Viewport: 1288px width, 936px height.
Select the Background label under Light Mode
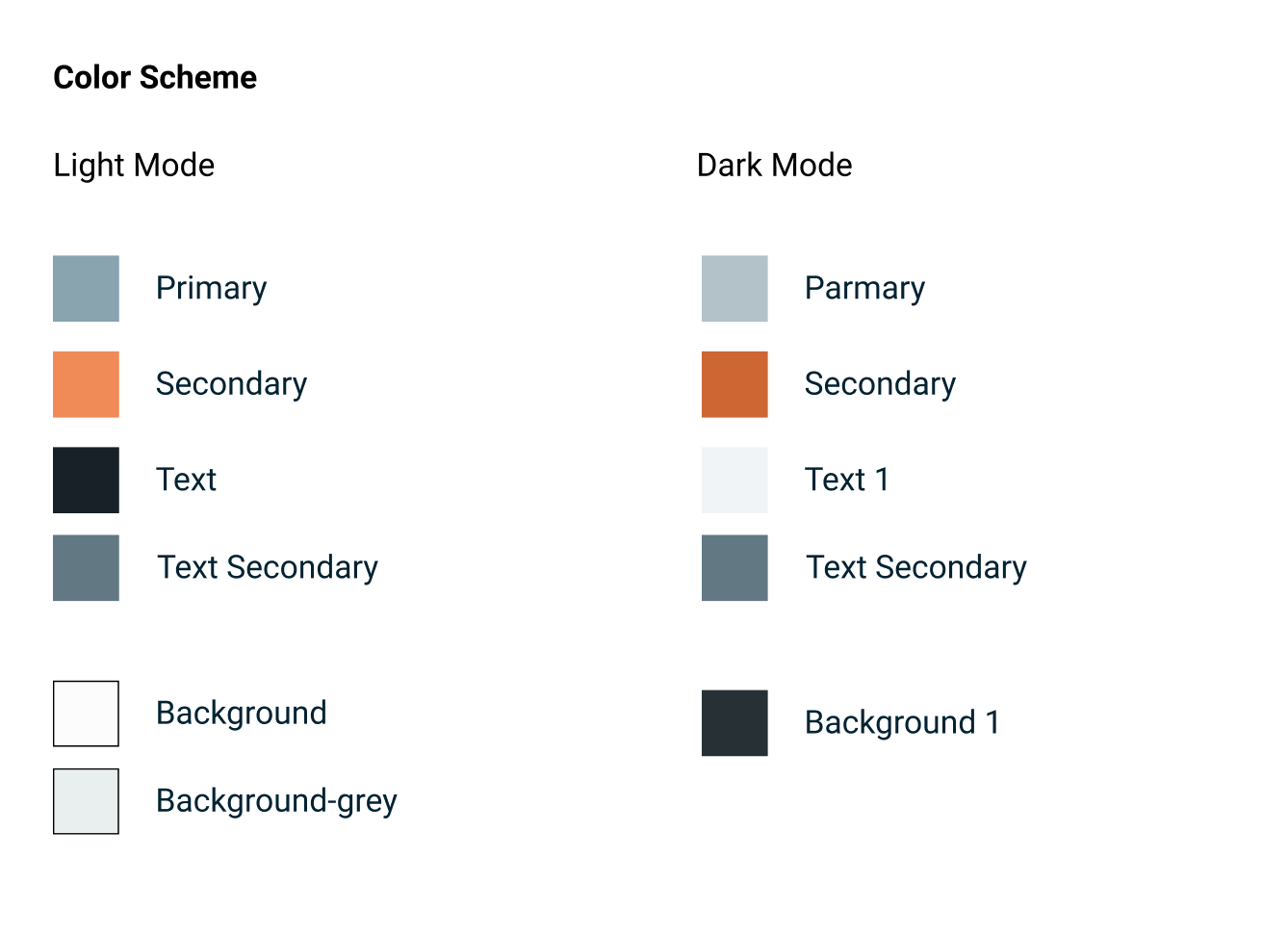[241, 714]
